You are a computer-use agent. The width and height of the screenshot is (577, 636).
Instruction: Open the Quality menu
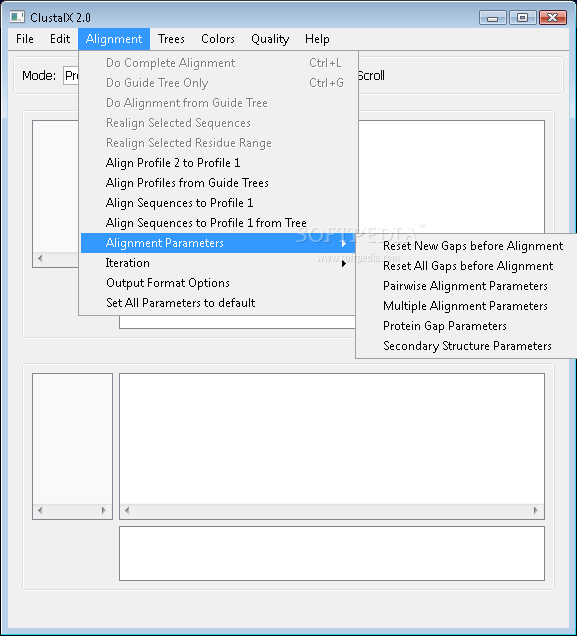click(270, 39)
